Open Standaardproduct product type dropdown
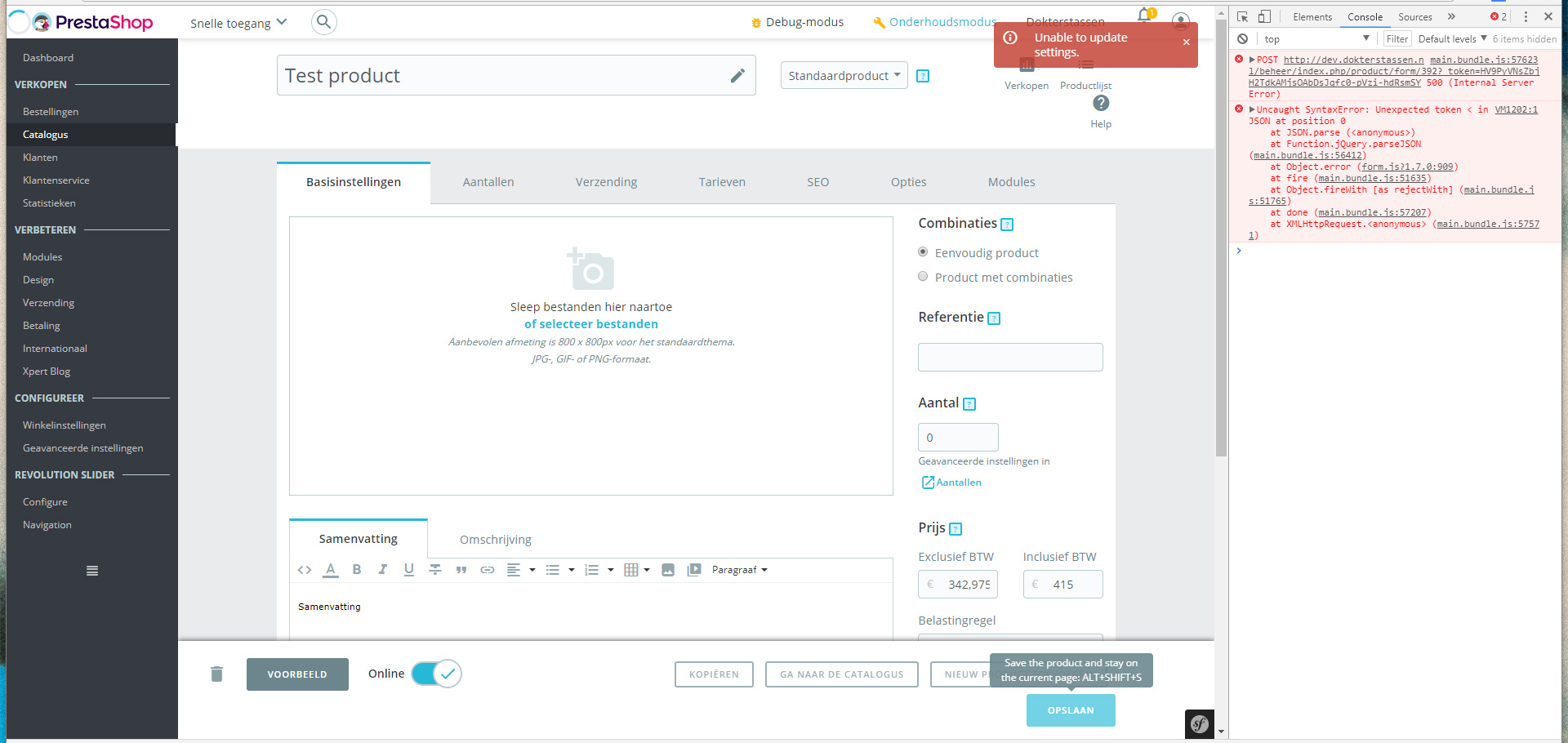This screenshot has height=743, width=1568. coord(844,75)
